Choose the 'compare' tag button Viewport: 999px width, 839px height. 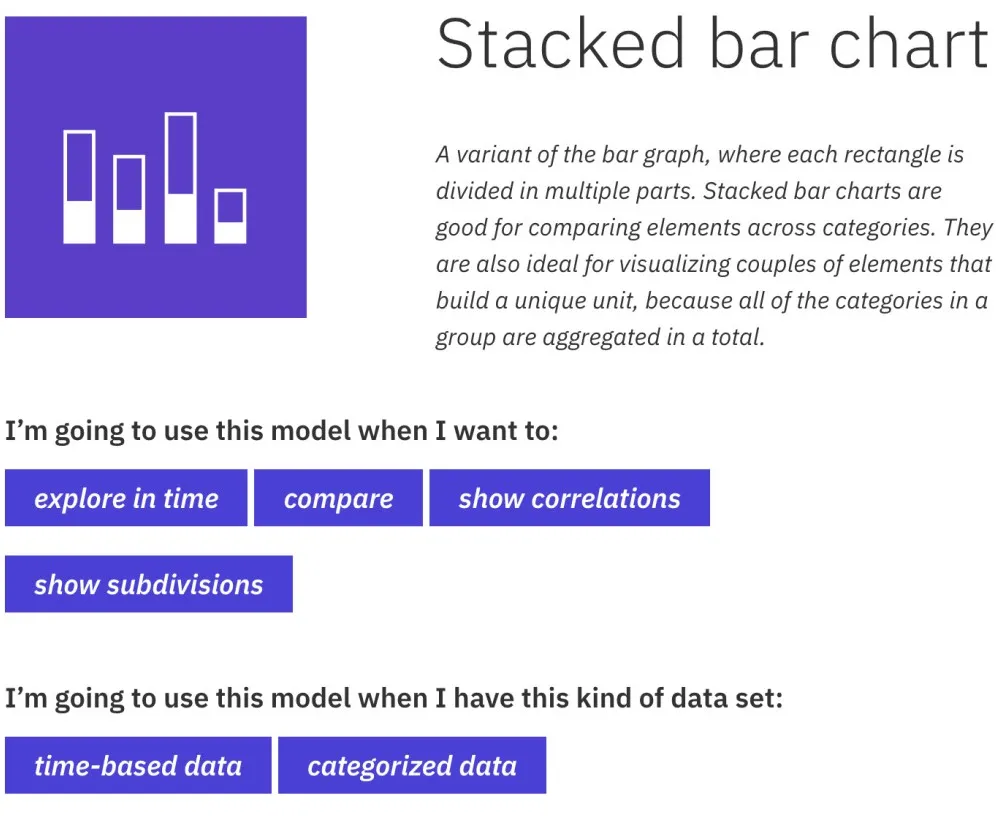click(x=338, y=498)
